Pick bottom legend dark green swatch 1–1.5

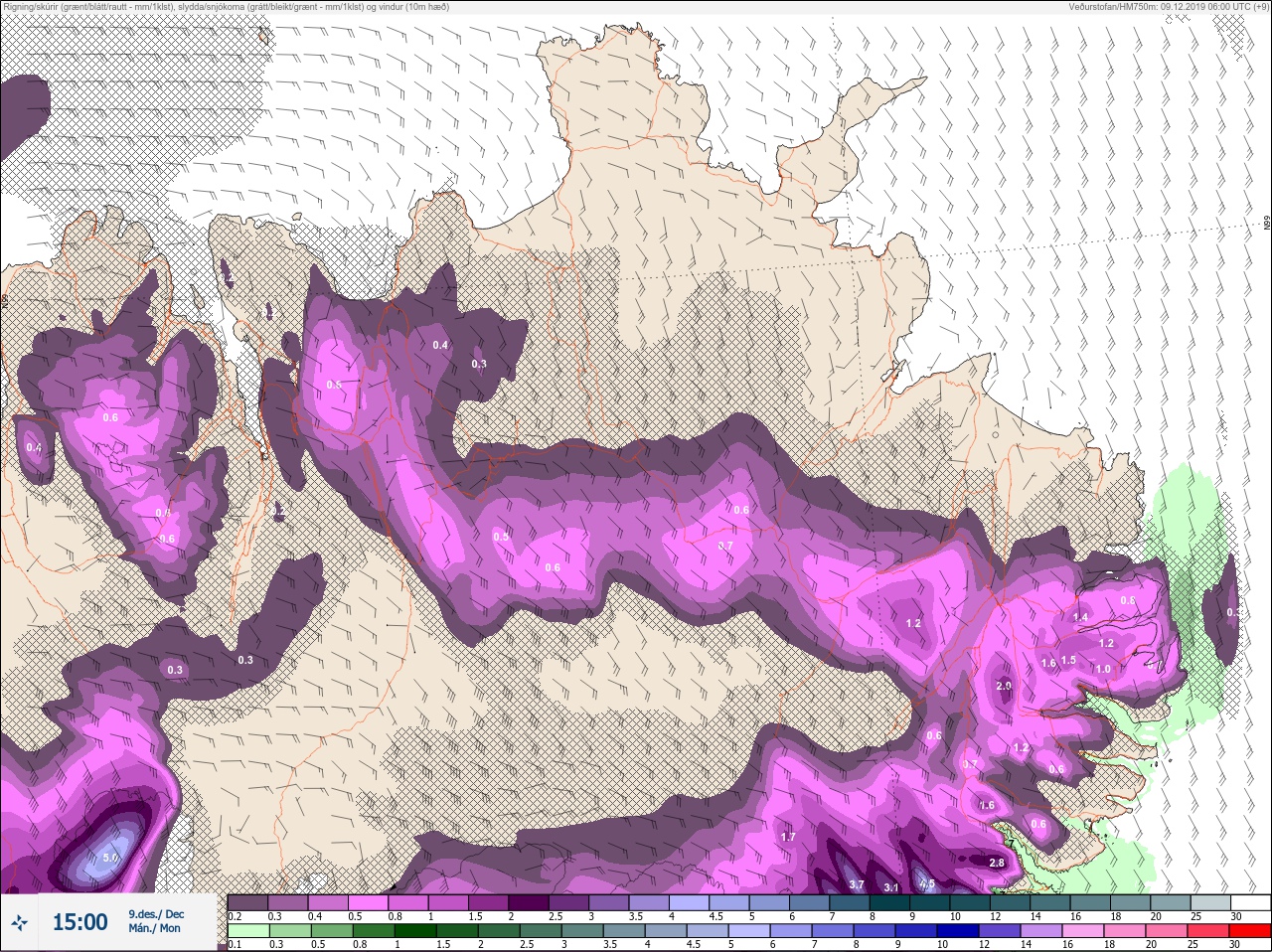(413, 932)
